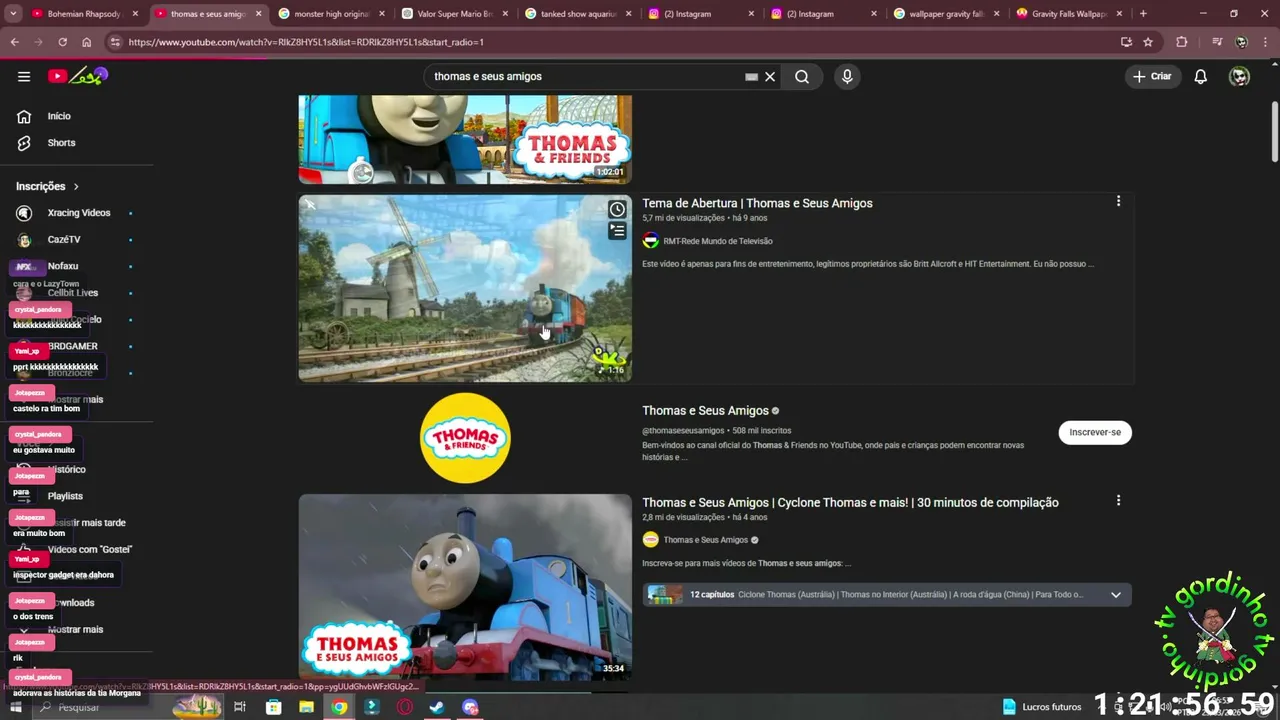The image size is (1280, 720).
Task: Go back in browser history
Action: [x=14, y=42]
